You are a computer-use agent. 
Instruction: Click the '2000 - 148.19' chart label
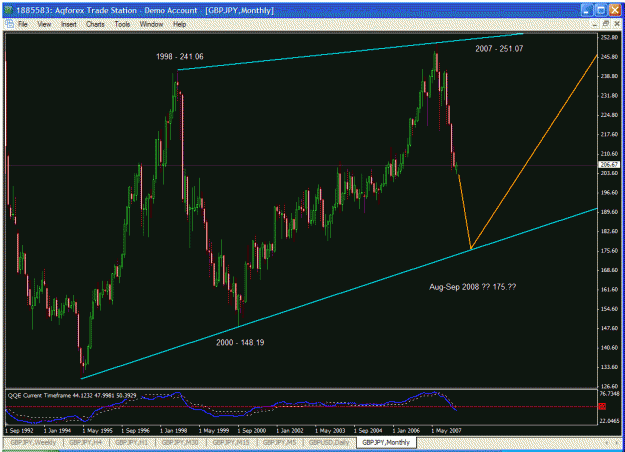click(x=240, y=342)
